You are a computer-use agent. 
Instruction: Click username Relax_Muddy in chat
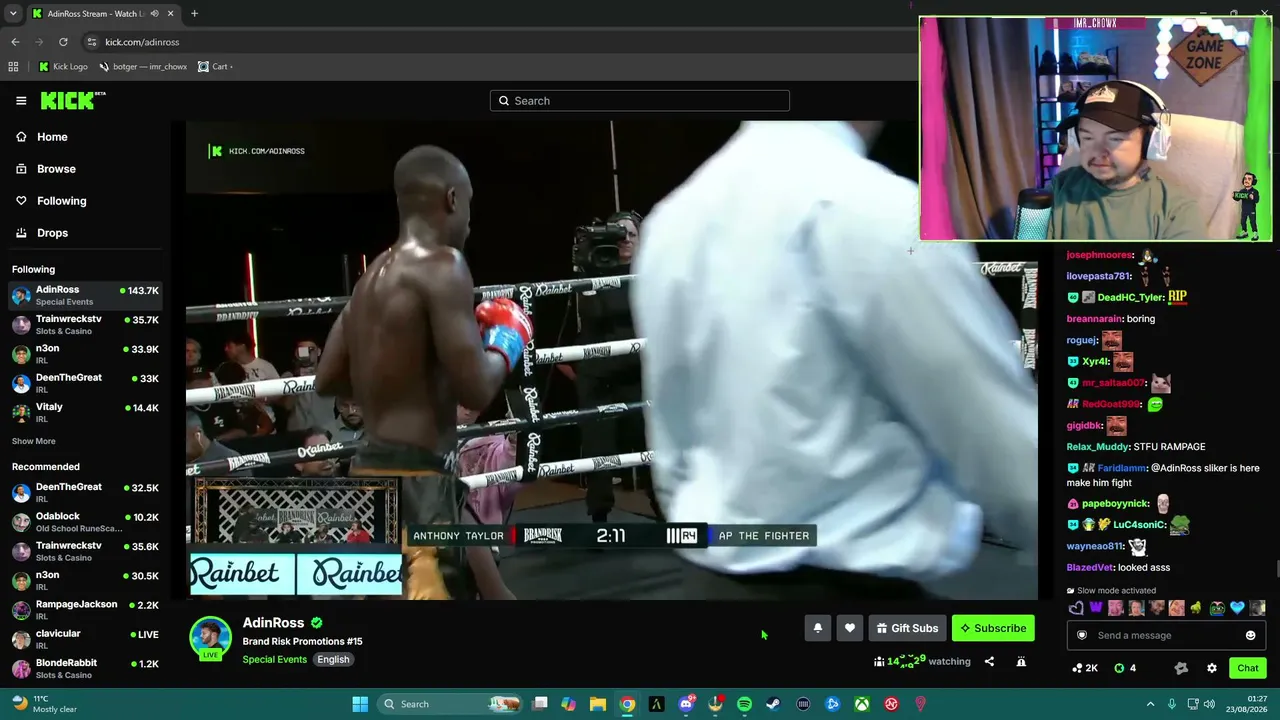coord(1097,447)
